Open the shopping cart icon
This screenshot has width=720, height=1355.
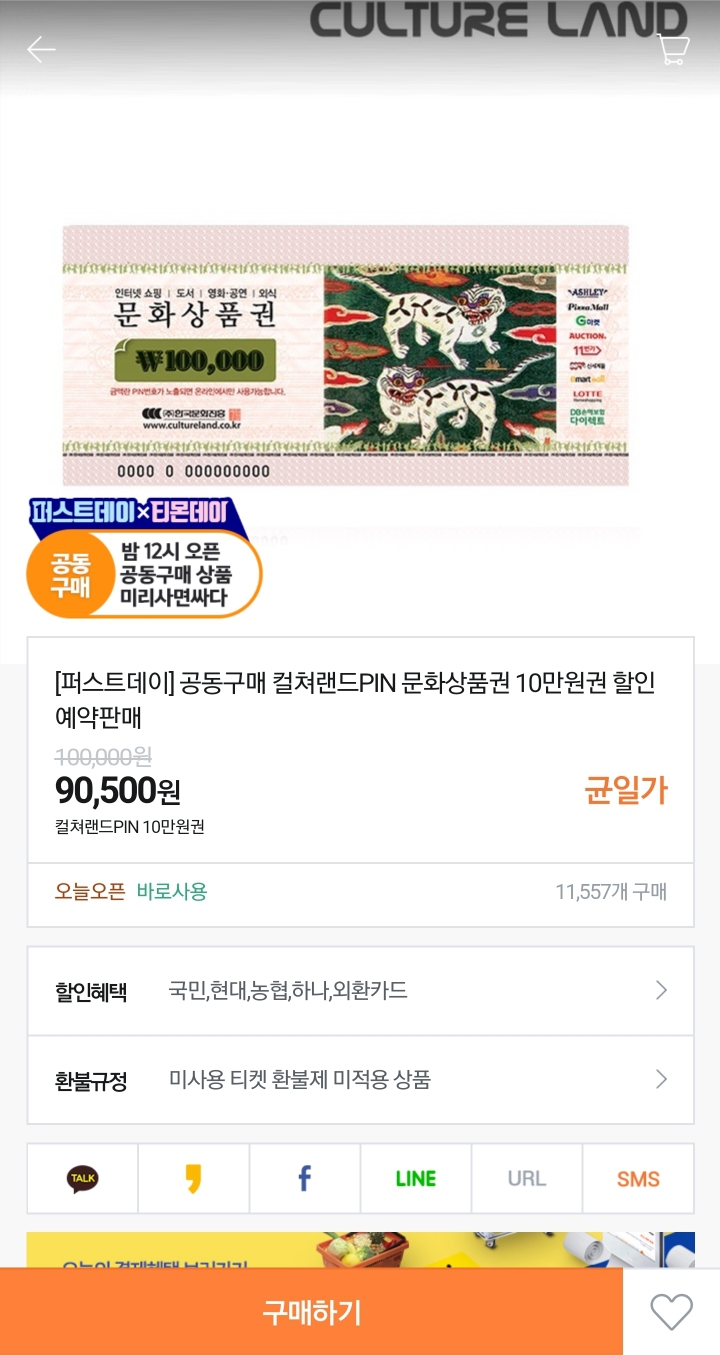[x=674, y=49]
